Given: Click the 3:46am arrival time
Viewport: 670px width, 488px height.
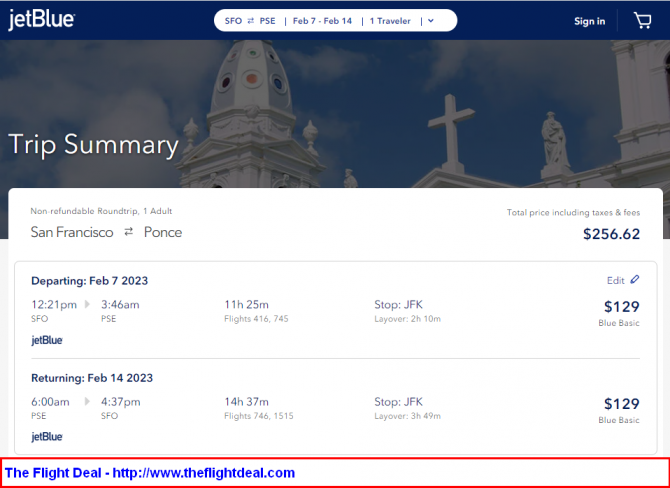Looking at the screenshot, I should click(x=120, y=305).
